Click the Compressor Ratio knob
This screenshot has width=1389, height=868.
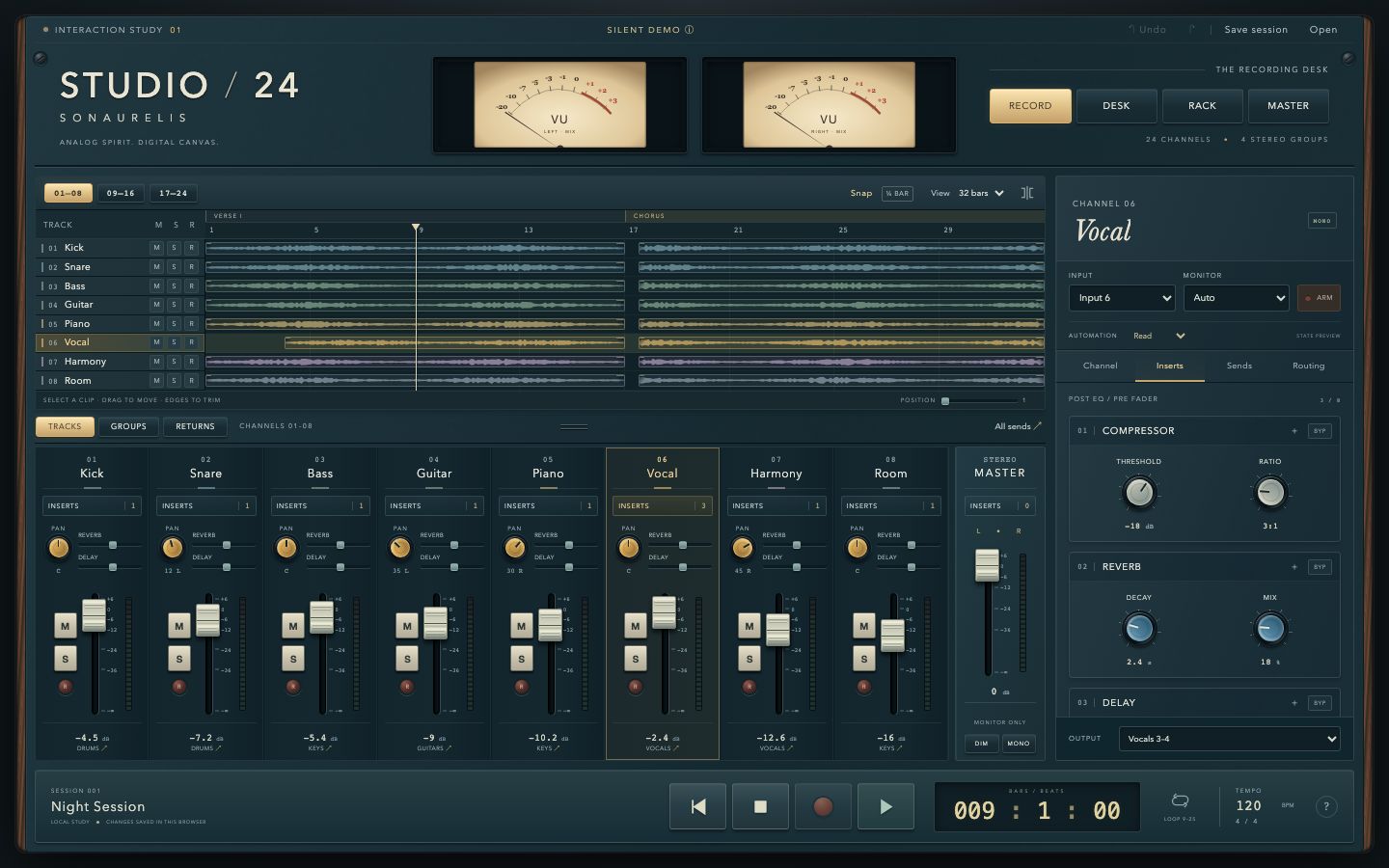tap(1270, 493)
